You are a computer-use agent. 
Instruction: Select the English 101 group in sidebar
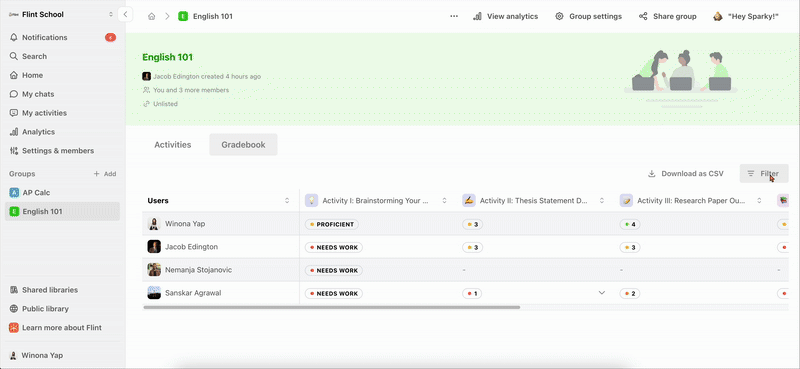[62, 211]
